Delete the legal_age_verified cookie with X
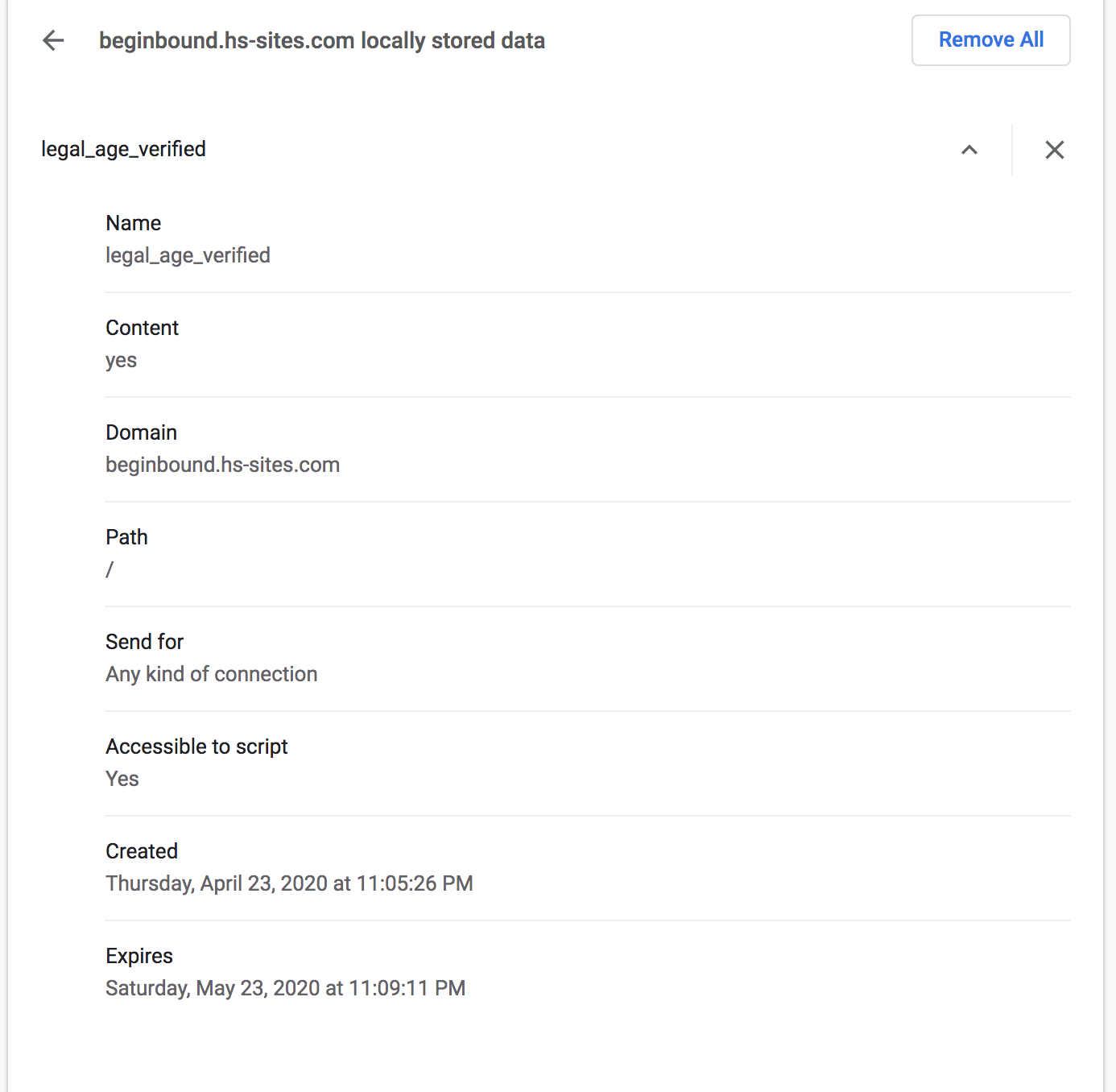Viewport: 1116px width, 1092px height. pos(1054,150)
